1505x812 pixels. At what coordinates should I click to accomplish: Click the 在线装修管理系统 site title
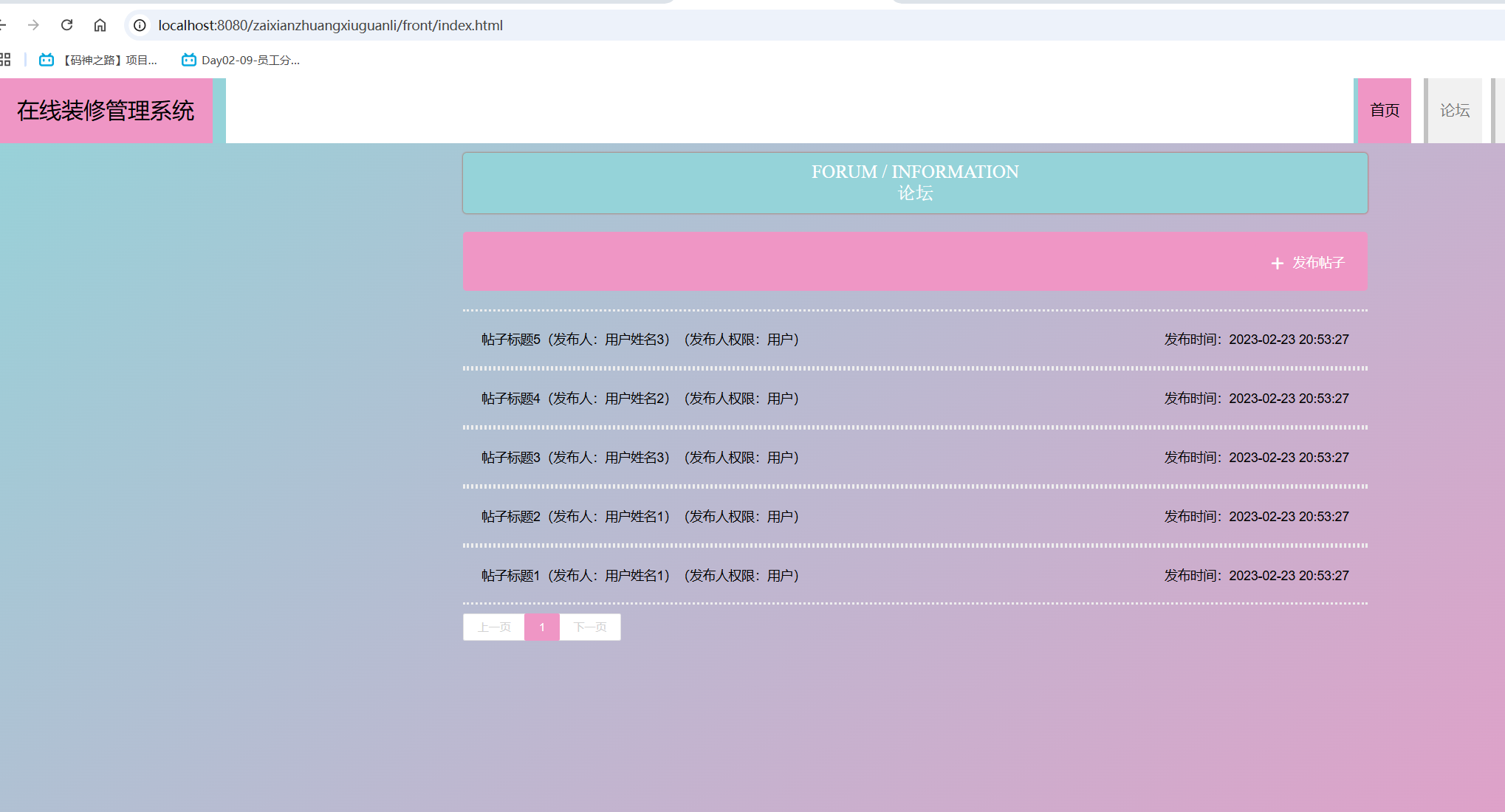[106, 111]
